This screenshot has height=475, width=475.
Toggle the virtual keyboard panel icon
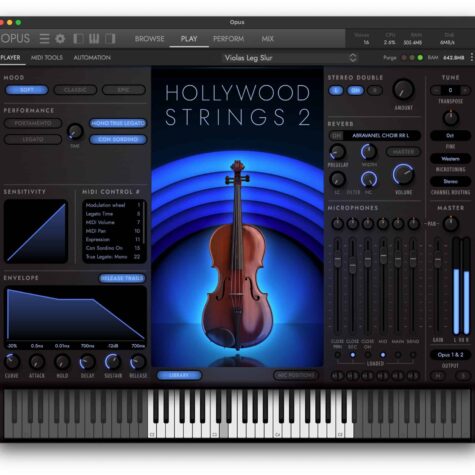tap(94, 39)
